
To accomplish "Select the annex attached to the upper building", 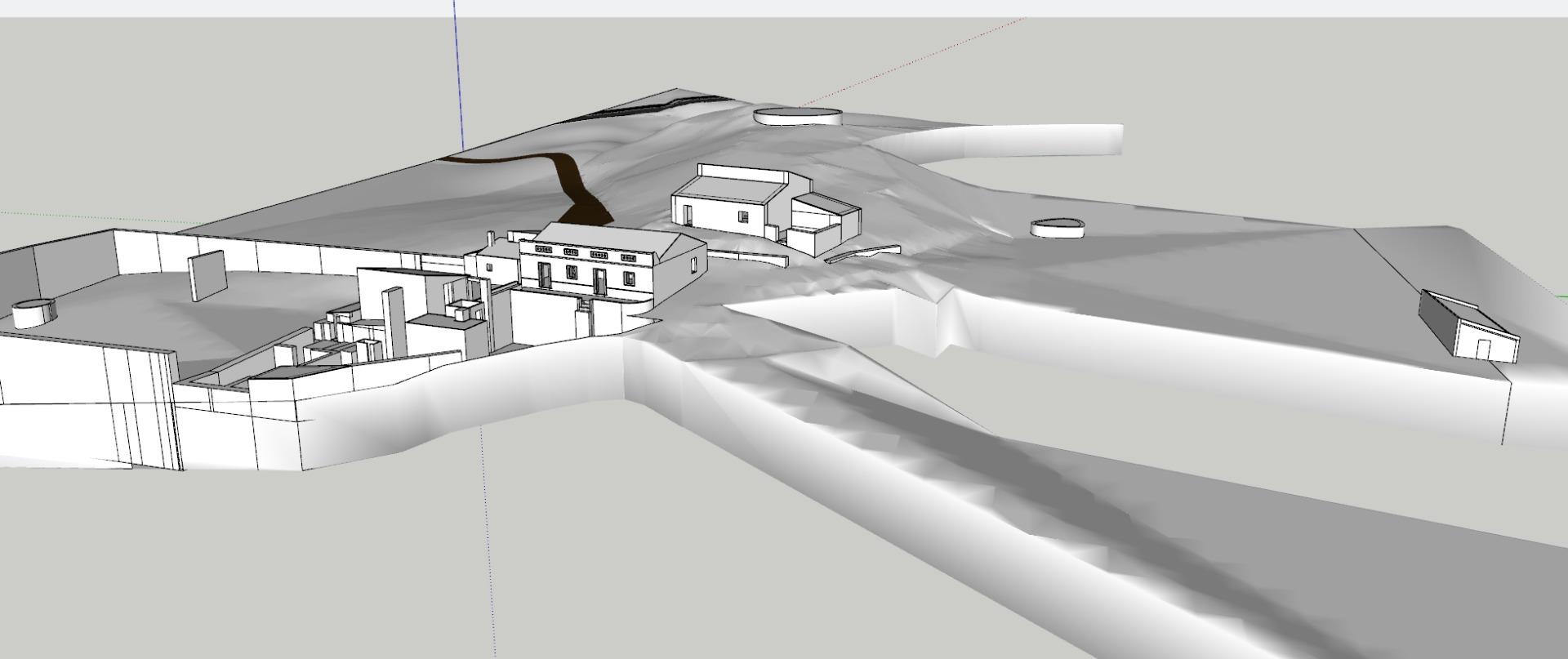I will (825, 219).
